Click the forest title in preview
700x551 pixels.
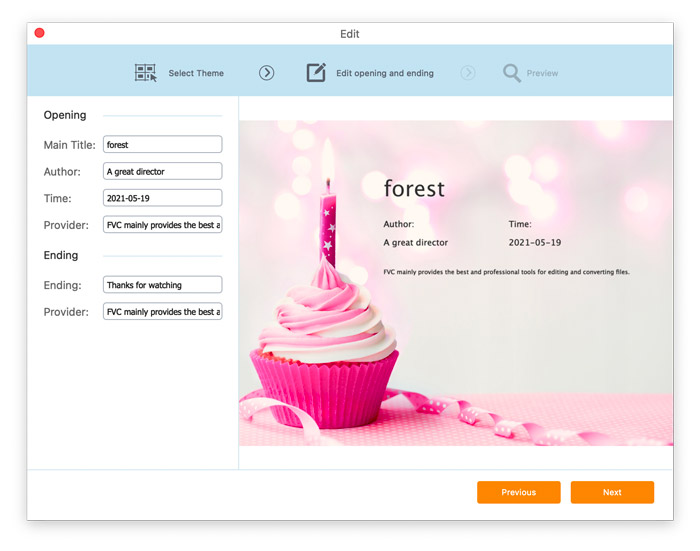tap(414, 189)
